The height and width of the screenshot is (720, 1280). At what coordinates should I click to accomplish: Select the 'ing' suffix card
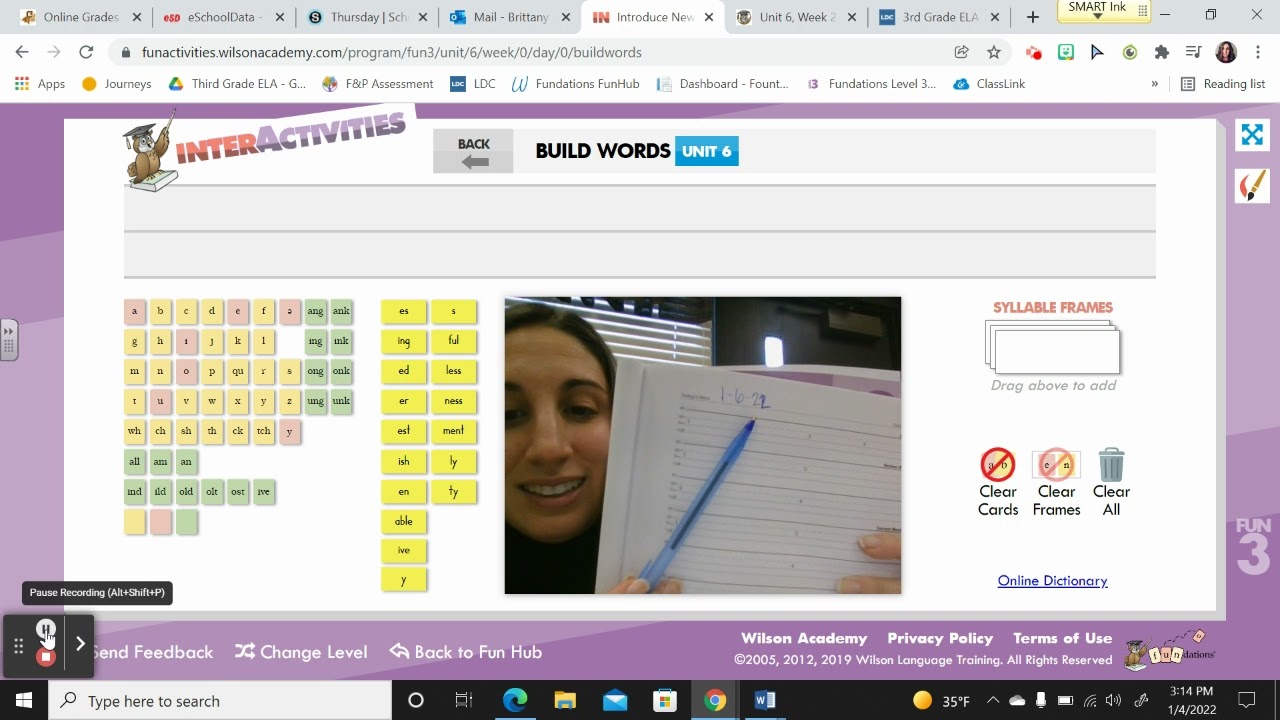[404, 341]
